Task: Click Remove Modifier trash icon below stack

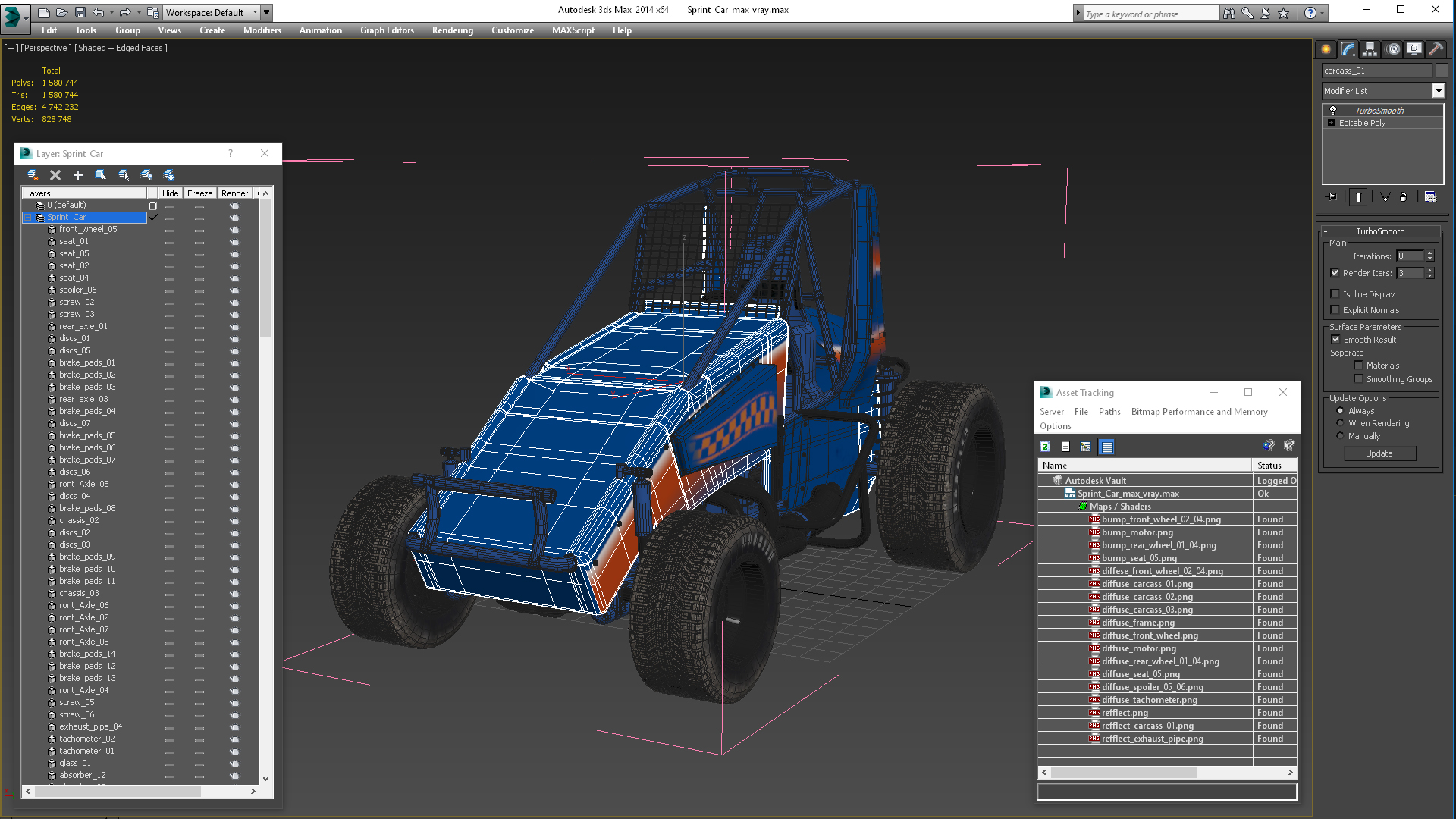Action: point(1403,197)
